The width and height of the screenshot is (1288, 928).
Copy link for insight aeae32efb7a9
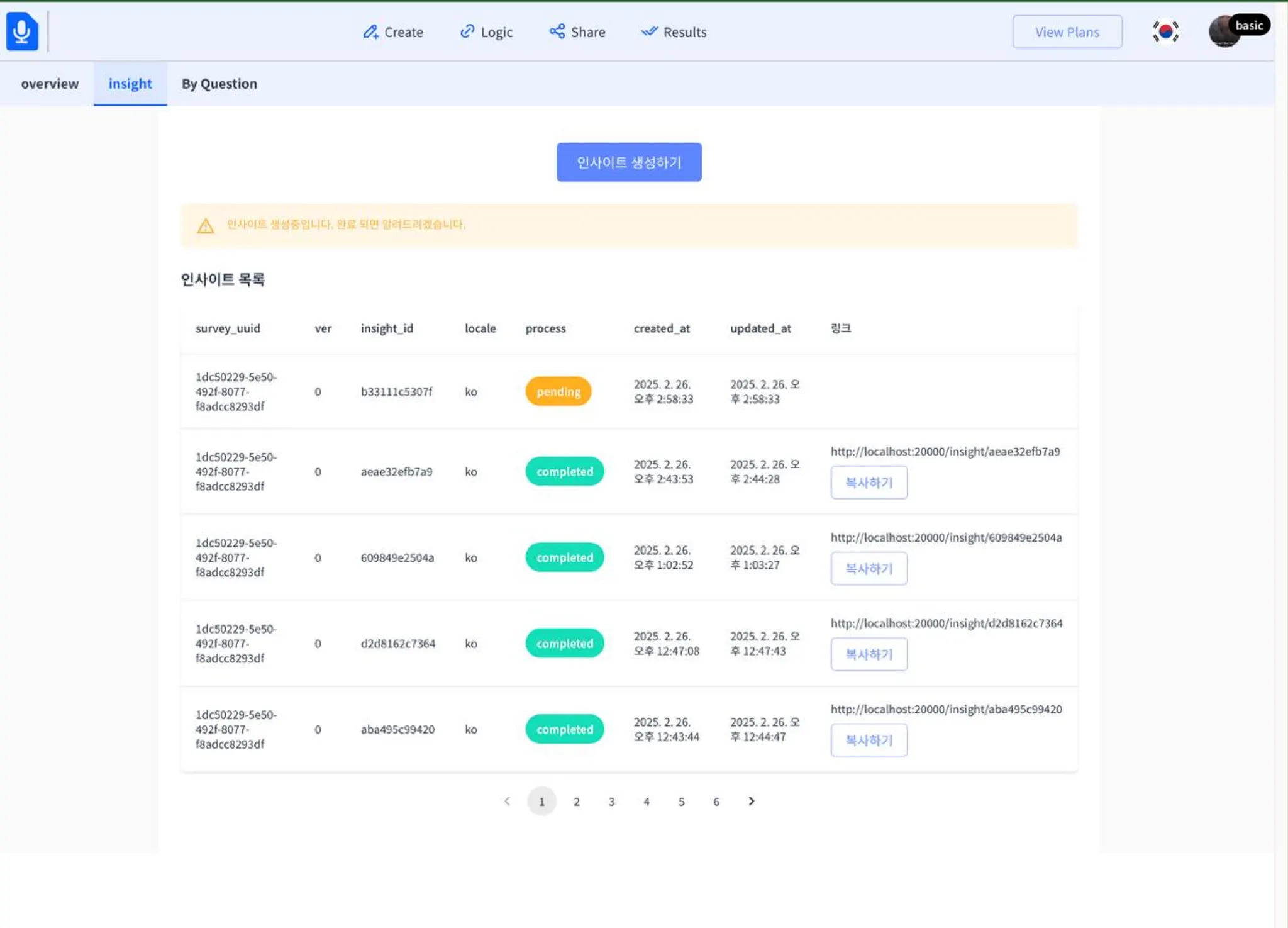click(868, 483)
